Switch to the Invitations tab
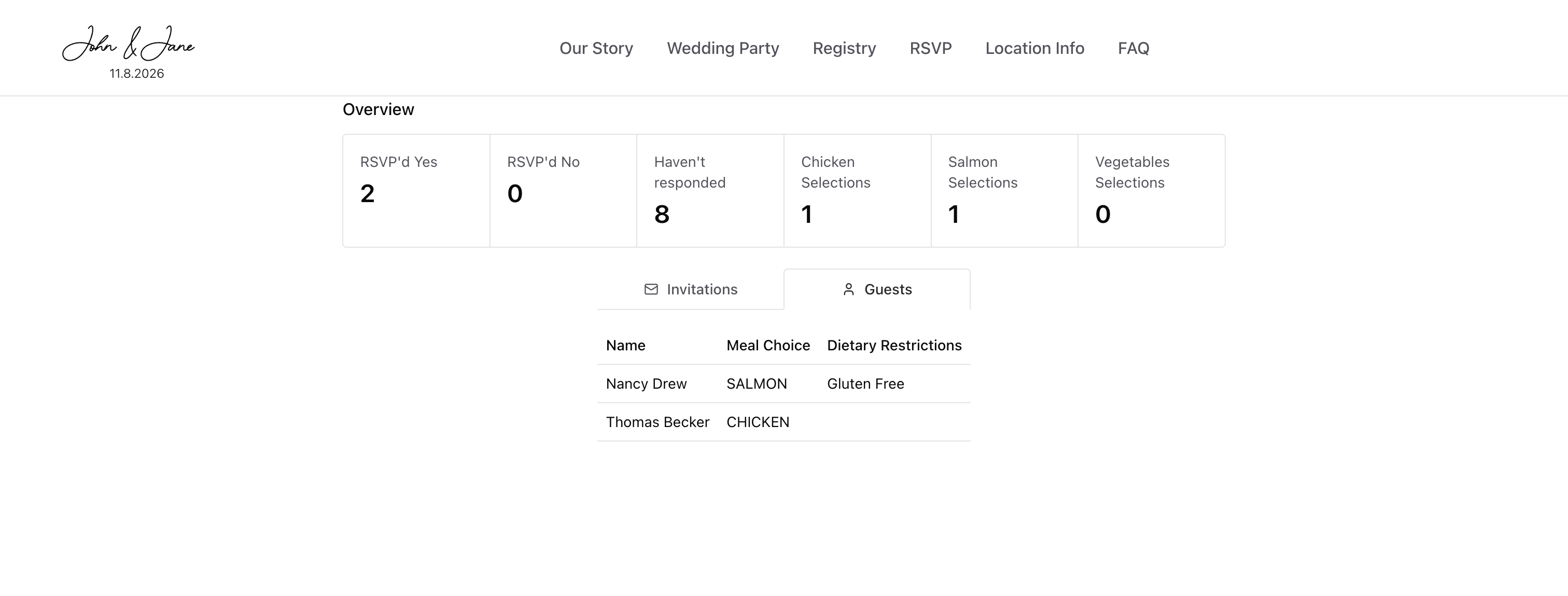The image size is (1568, 596). 691,290
